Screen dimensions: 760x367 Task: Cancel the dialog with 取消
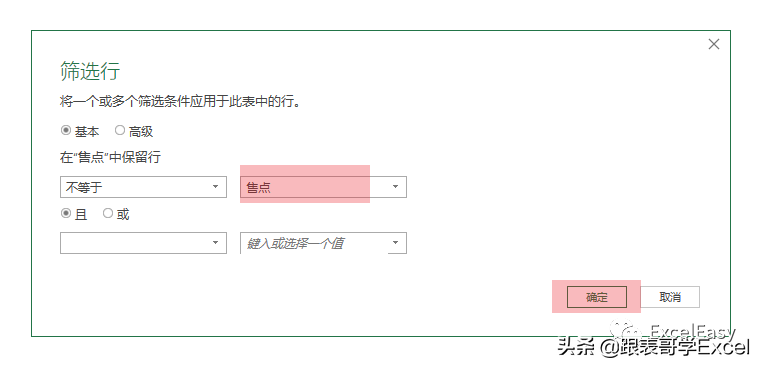pyautogui.click(x=670, y=297)
